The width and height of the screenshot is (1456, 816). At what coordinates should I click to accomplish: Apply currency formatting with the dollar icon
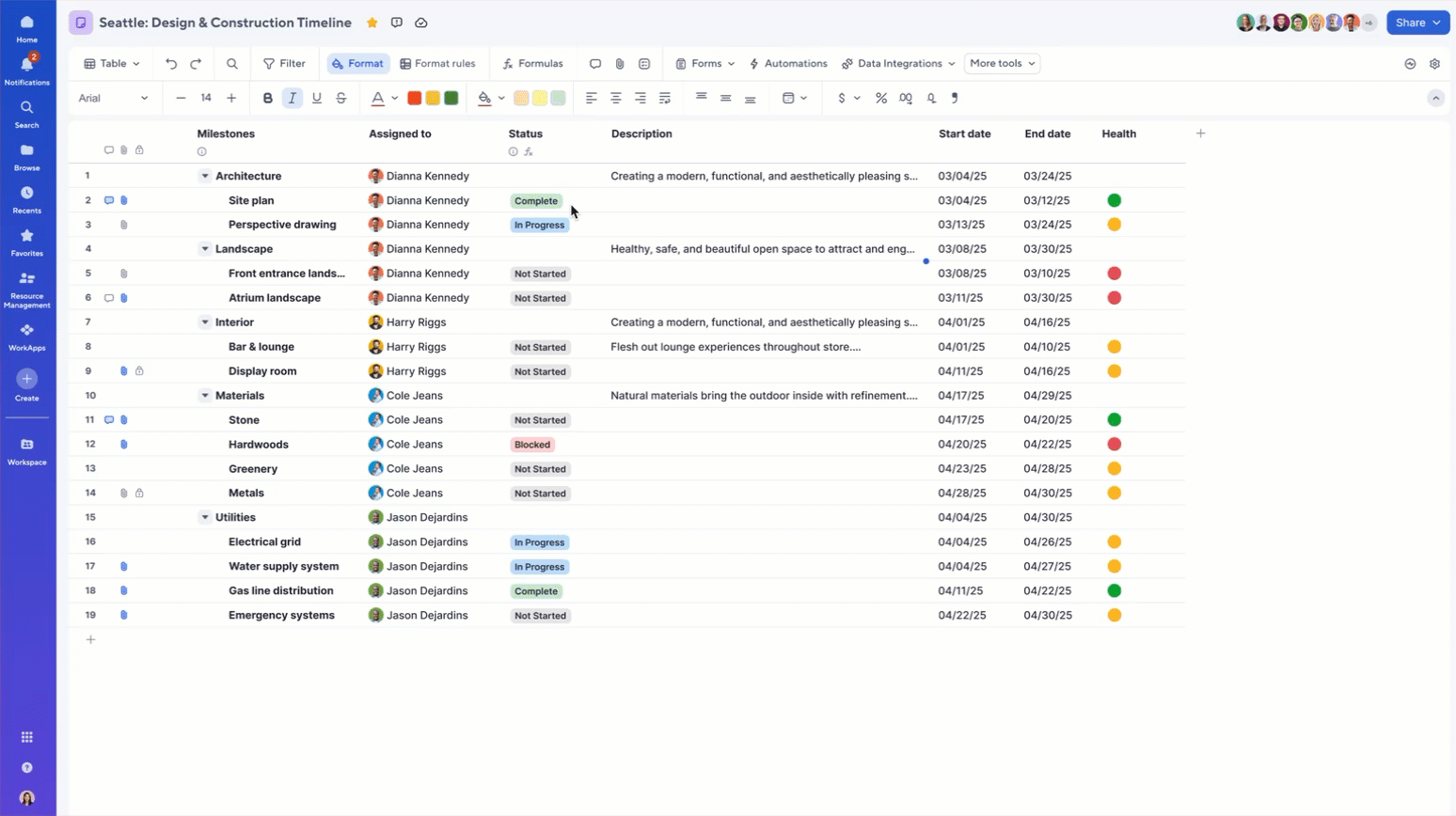tap(844, 98)
